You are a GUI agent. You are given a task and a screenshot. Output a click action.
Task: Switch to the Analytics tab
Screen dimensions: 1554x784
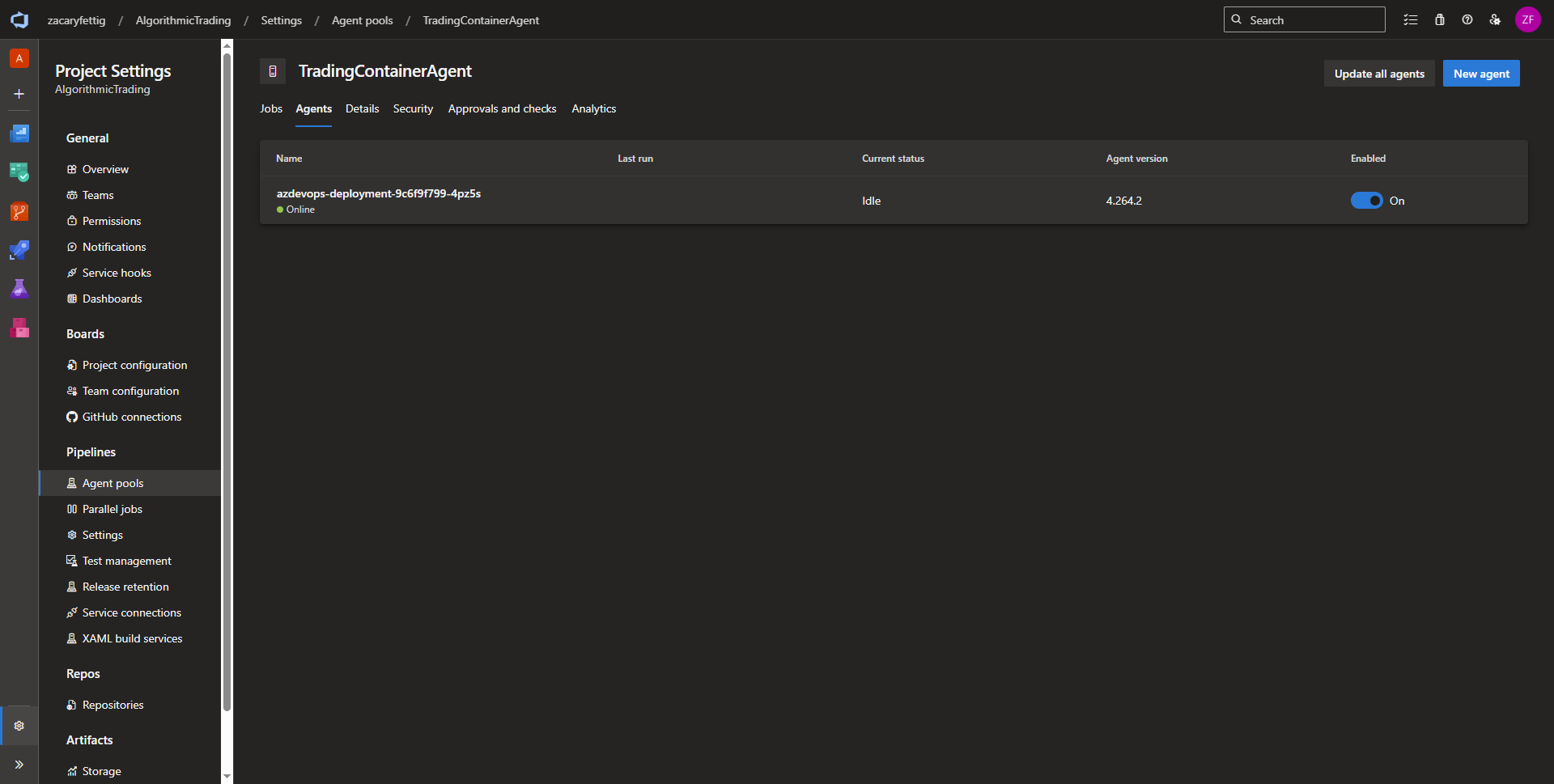point(593,109)
